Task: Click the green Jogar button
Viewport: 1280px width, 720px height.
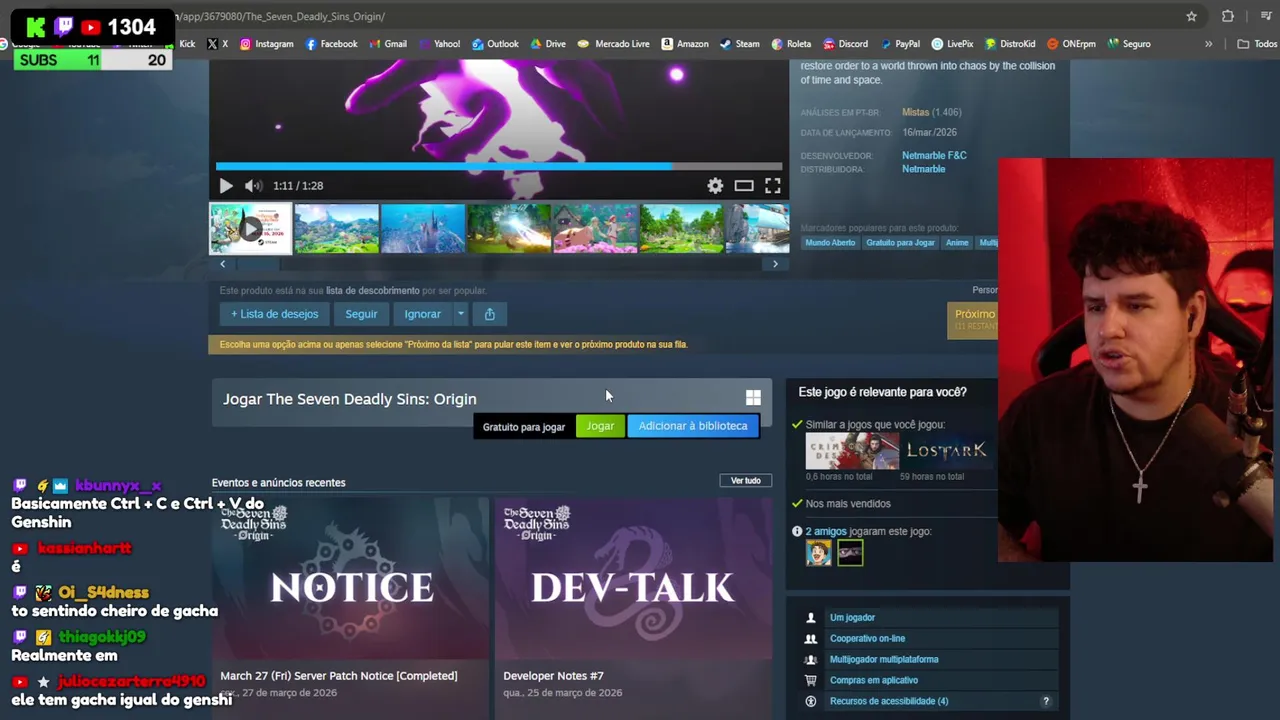Action: tap(600, 426)
